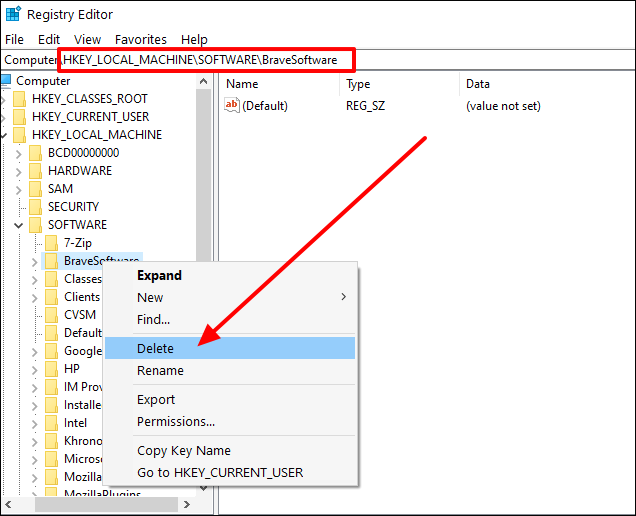Choose Find... in the context menu
Viewport: 636px width, 516px height.
[x=230, y=319]
